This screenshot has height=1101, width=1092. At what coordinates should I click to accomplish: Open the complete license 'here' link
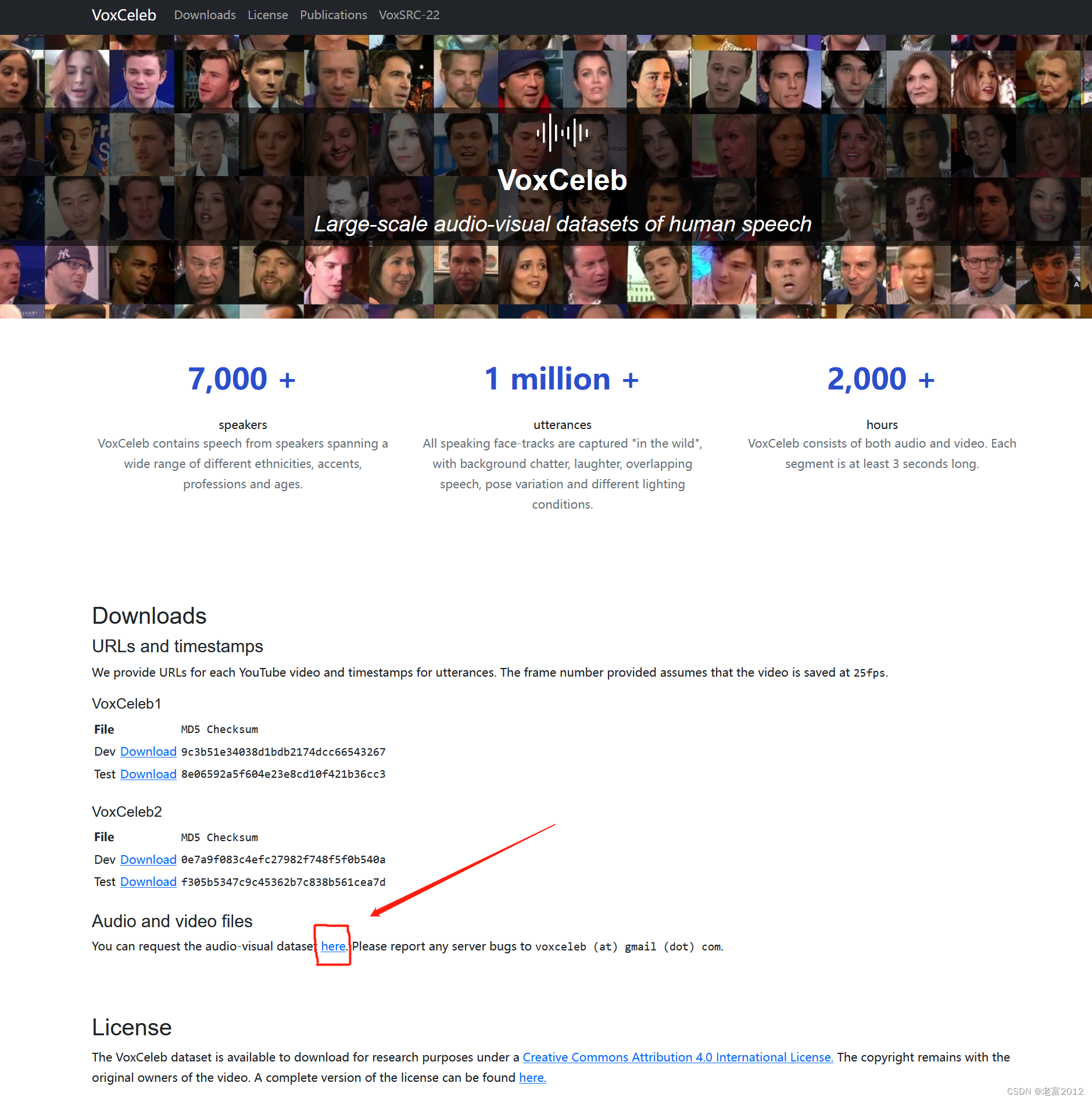[532, 1078]
